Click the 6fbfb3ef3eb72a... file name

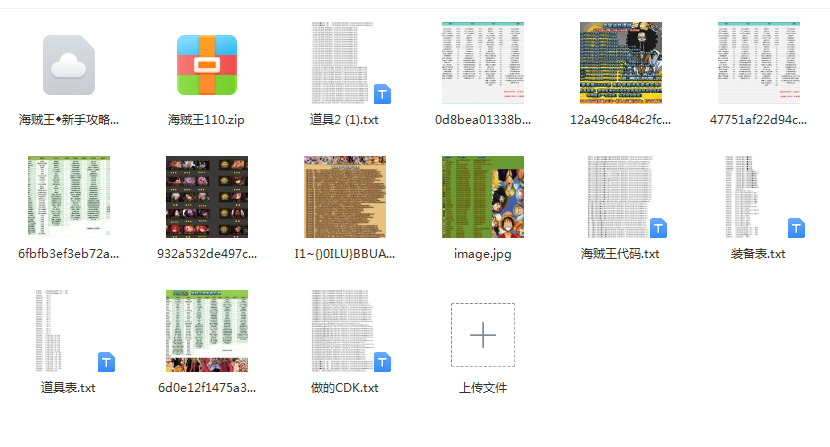69,254
